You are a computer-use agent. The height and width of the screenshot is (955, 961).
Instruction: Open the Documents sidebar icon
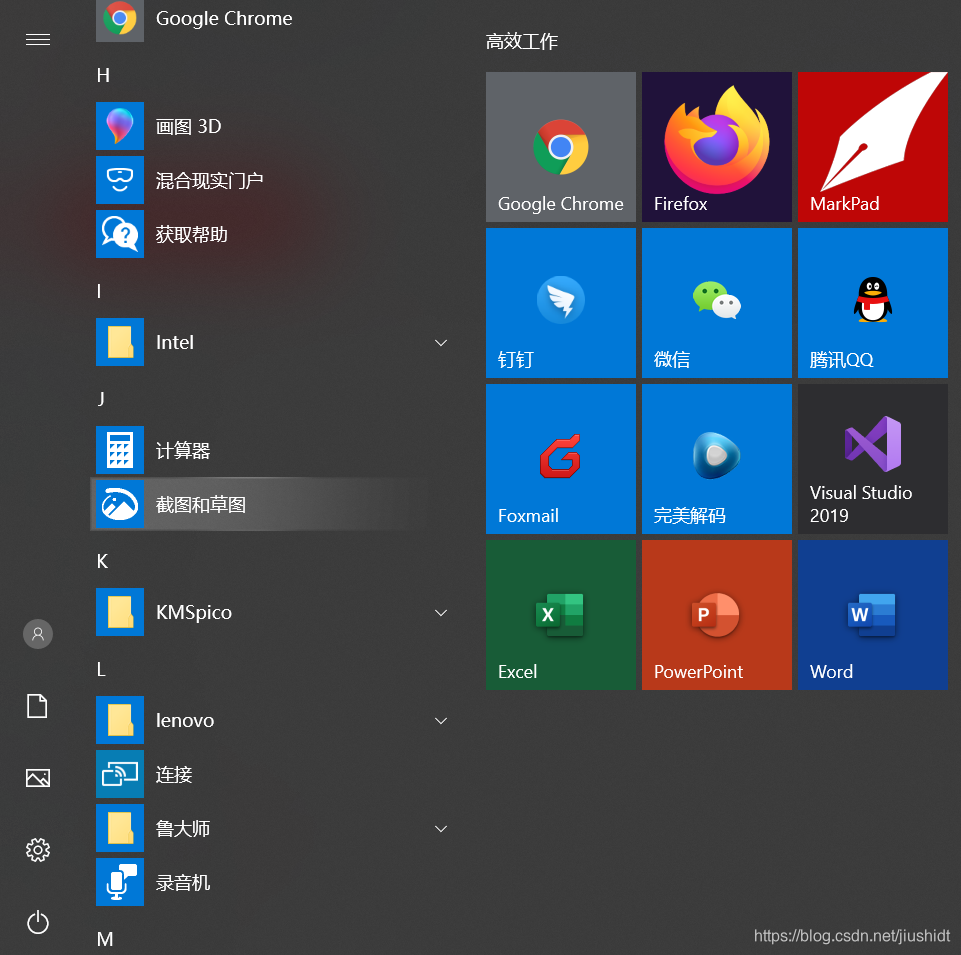click(37, 706)
